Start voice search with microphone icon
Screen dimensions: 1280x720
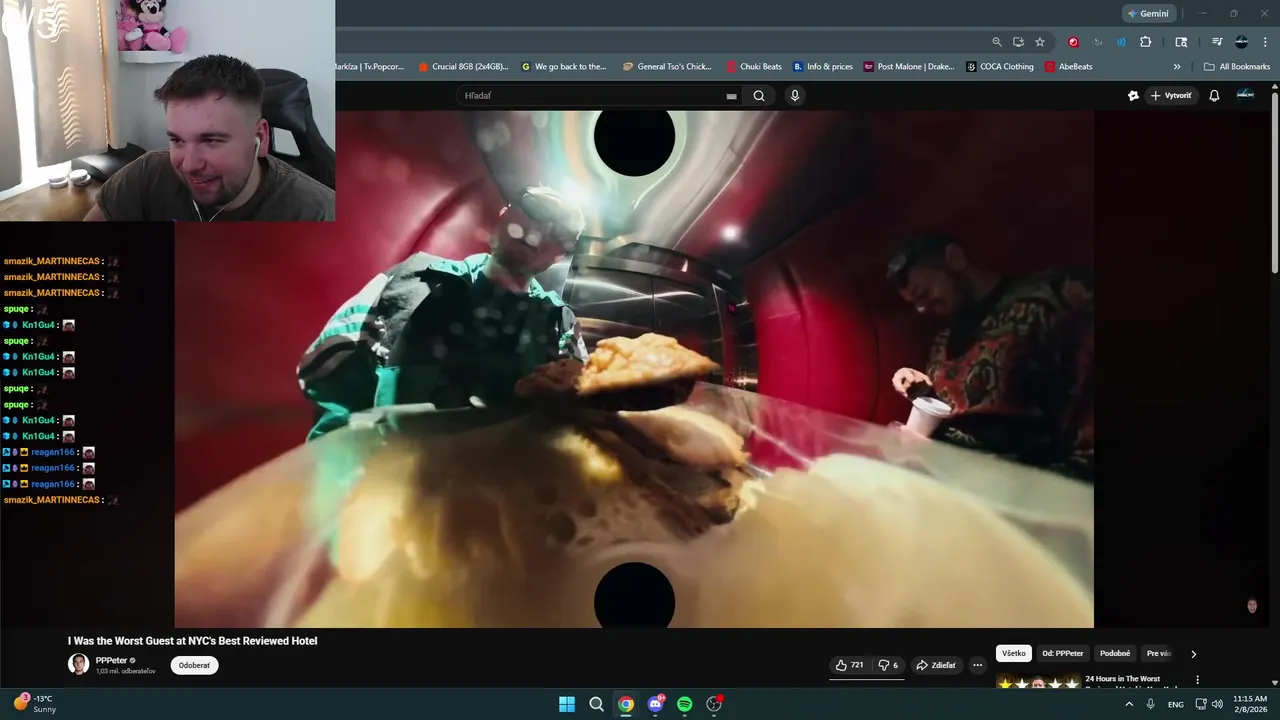click(x=795, y=96)
